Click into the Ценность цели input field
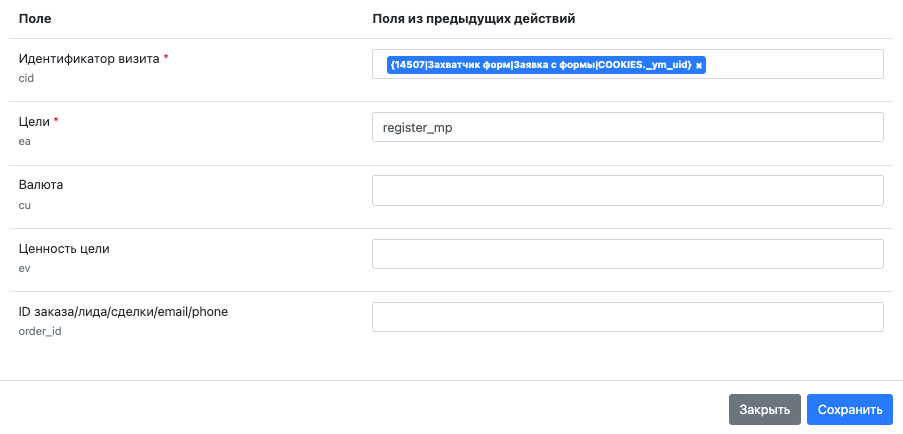903x434 pixels. click(628, 254)
